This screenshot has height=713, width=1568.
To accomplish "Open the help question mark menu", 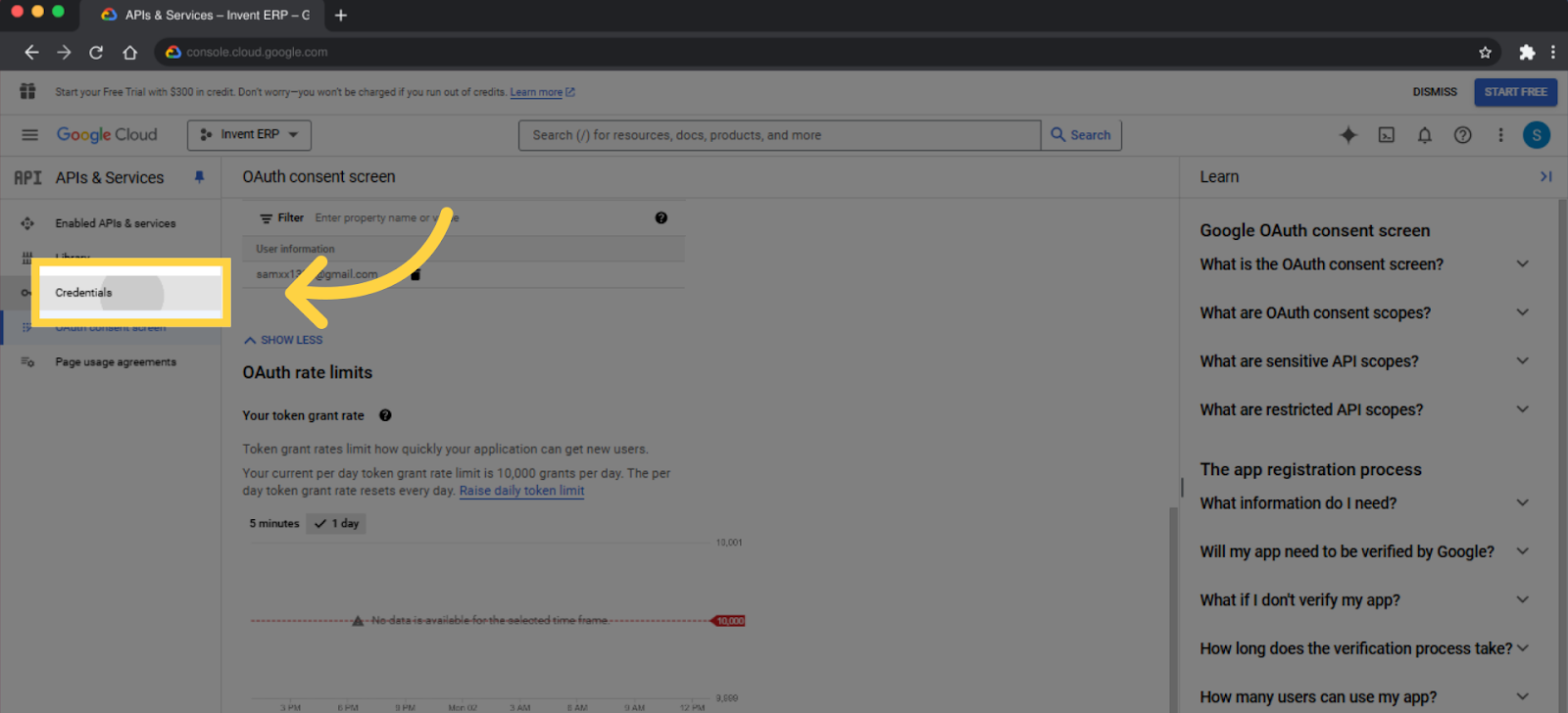I will [1463, 135].
